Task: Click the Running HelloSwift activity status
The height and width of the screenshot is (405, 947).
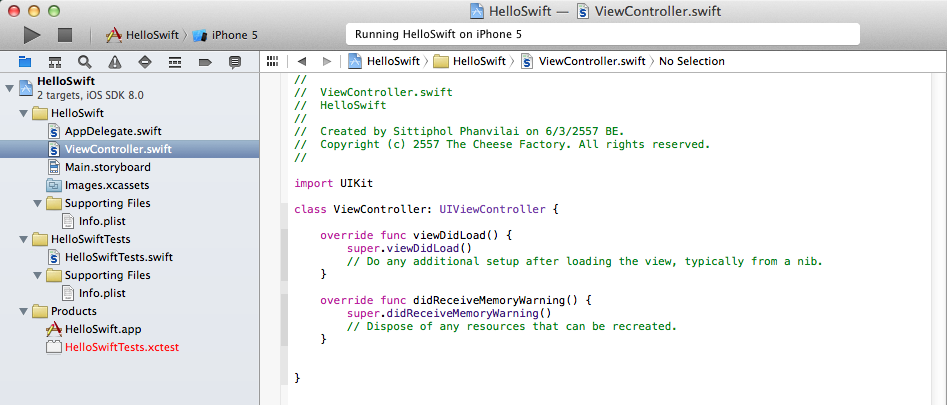Action: [602, 34]
